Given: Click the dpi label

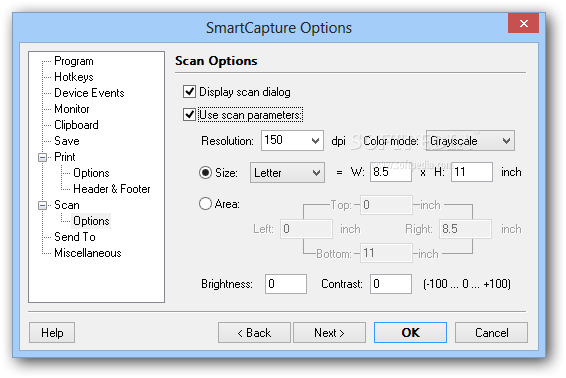Looking at the screenshot, I should tap(338, 141).
